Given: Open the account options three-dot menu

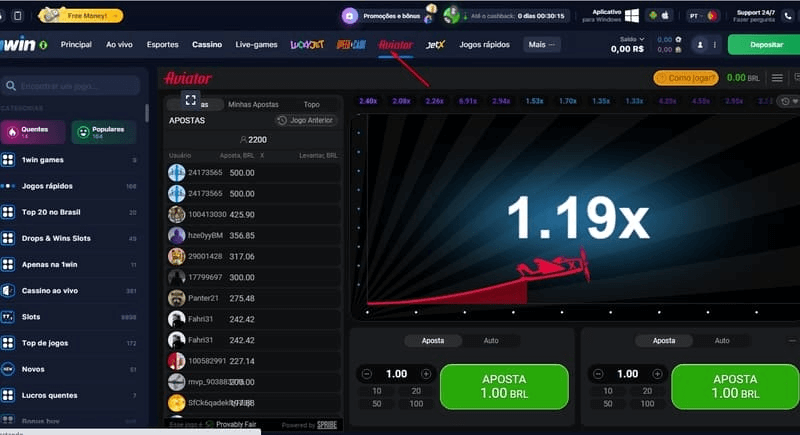Looking at the screenshot, I should pyautogui.click(x=715, y=45).
